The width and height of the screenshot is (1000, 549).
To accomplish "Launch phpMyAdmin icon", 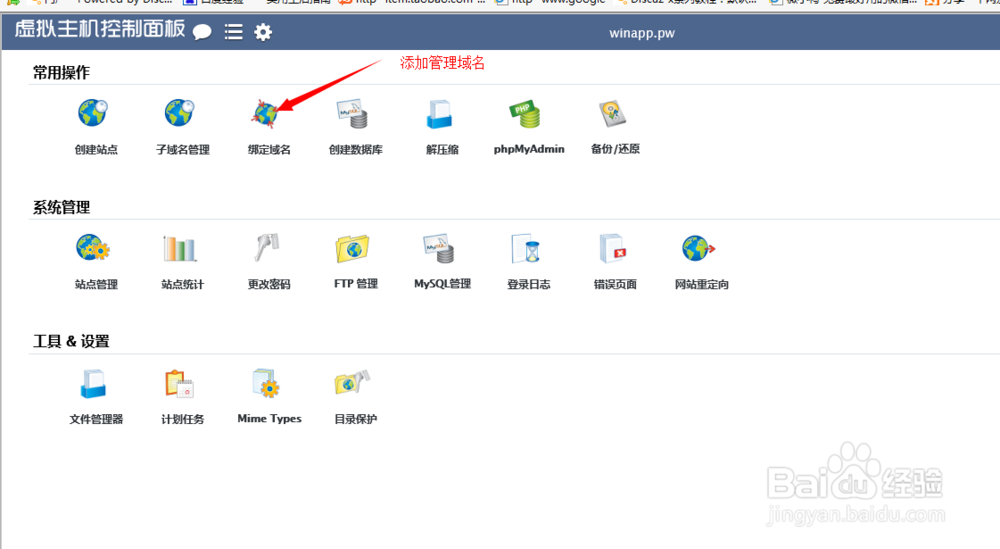I will point(526,114).
